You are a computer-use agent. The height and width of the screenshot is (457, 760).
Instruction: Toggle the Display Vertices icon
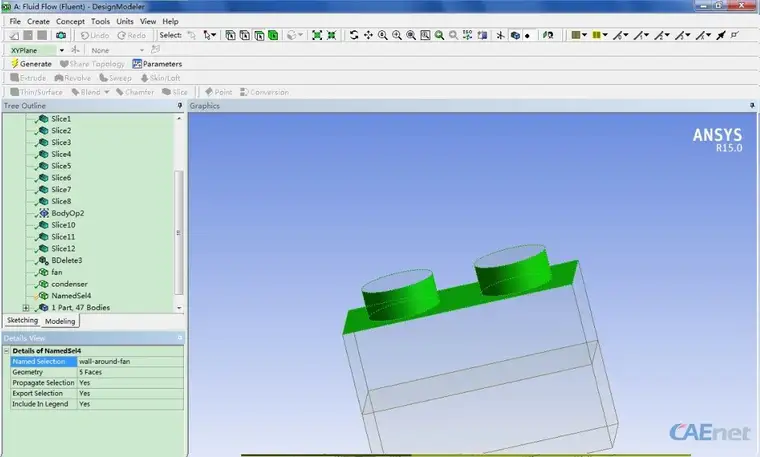pyautogui.click(x=735, y=35)
